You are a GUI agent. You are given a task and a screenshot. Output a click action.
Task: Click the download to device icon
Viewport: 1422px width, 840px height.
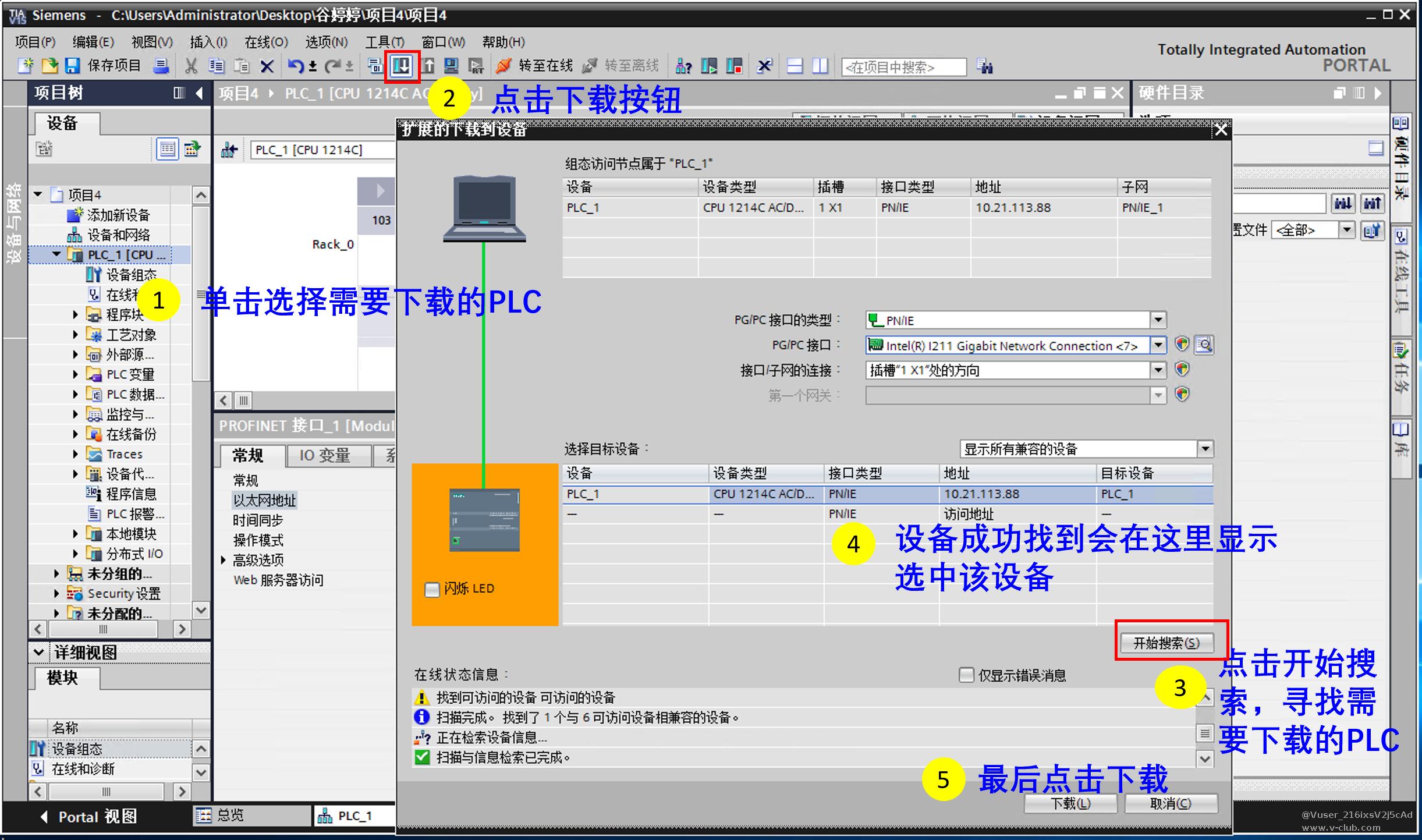[x=402, y=66]
